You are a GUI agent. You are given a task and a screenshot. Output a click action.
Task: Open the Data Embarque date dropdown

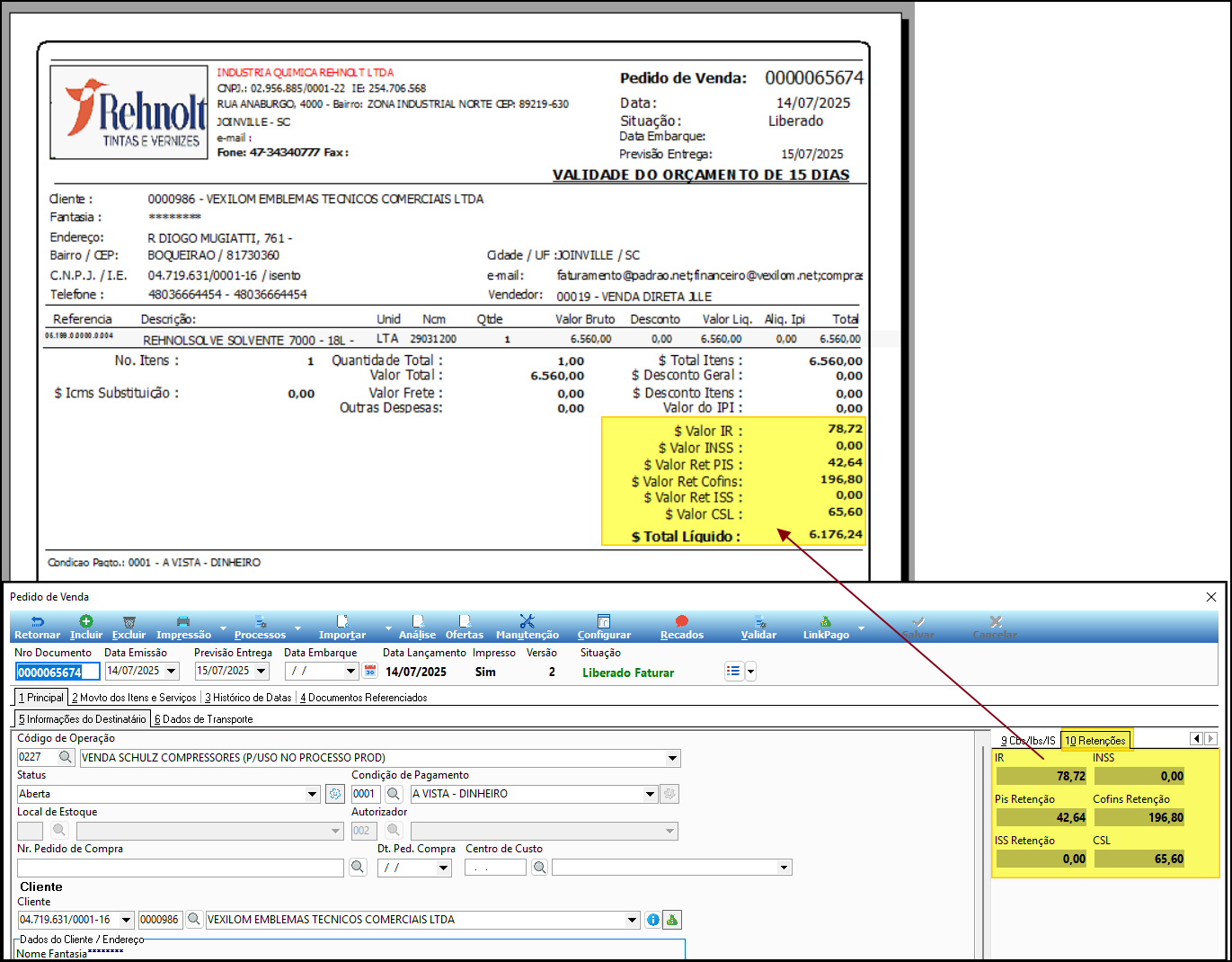pyautogui.click(x=351, y=672)
